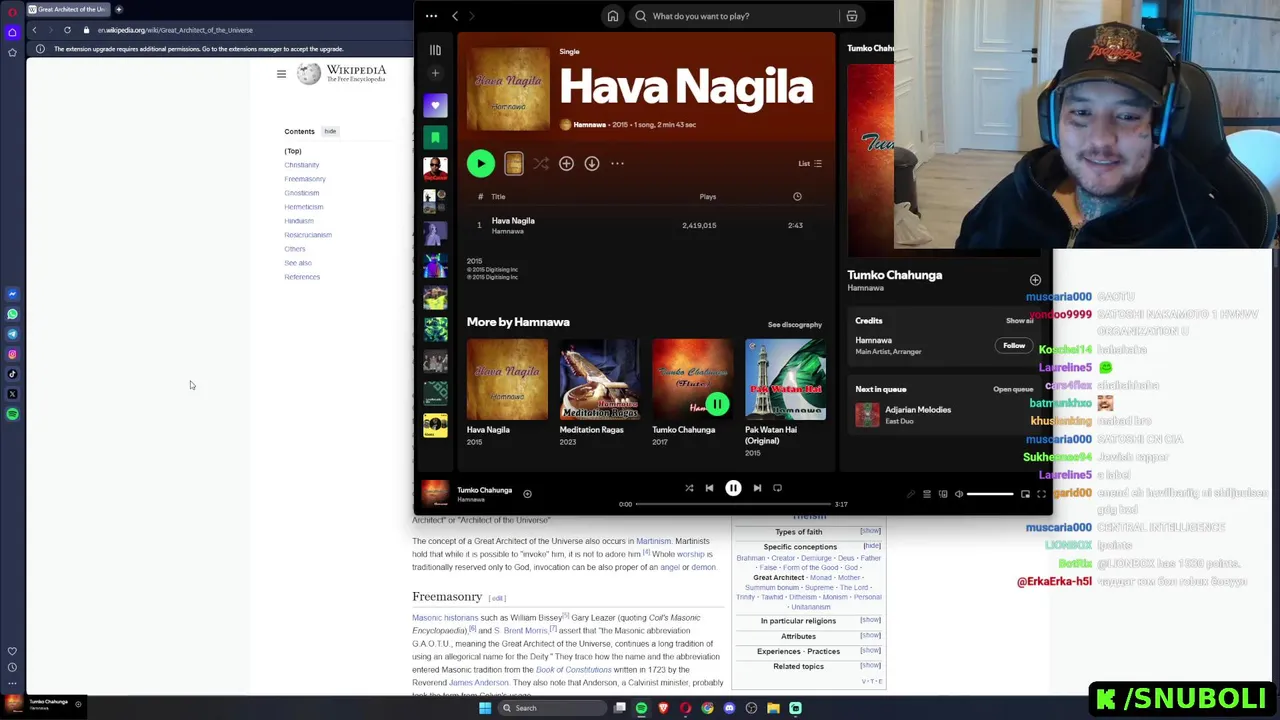The height and width of the screenshot is (720, 1280).
Task: Skip to previous track
Action: 709,488
